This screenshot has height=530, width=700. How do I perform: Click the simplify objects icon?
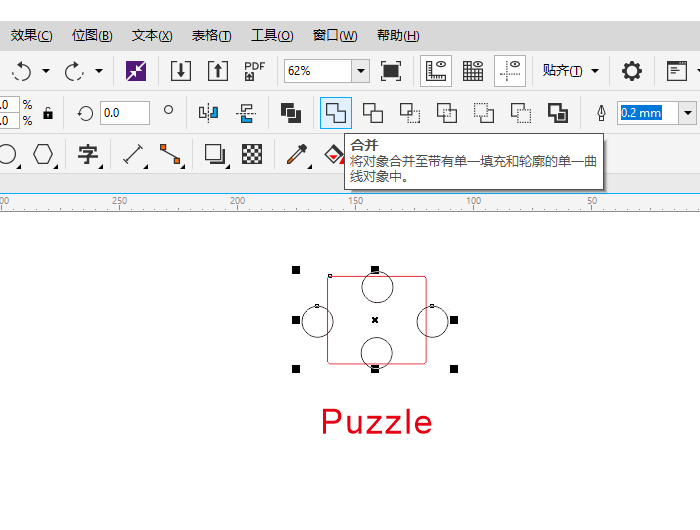click(x=447, y=113)
